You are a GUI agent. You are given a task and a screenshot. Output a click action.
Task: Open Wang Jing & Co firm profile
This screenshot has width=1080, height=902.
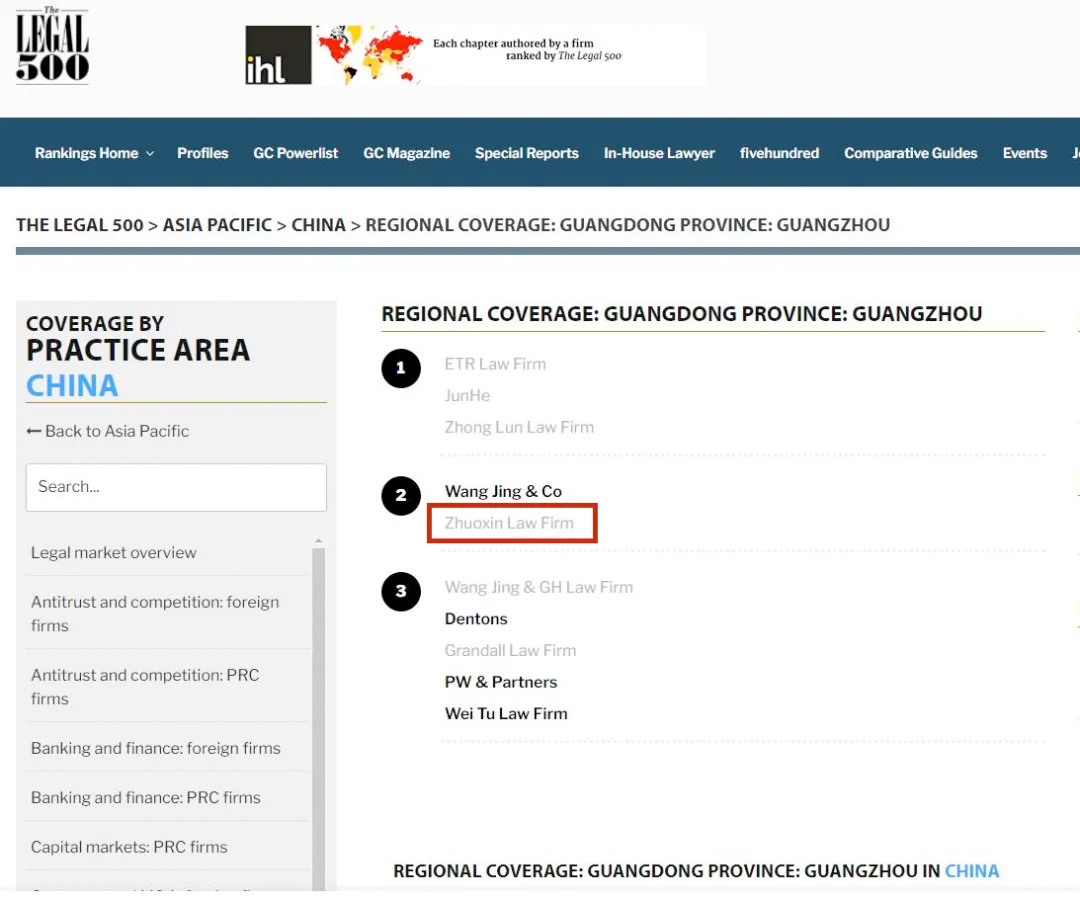503,491
